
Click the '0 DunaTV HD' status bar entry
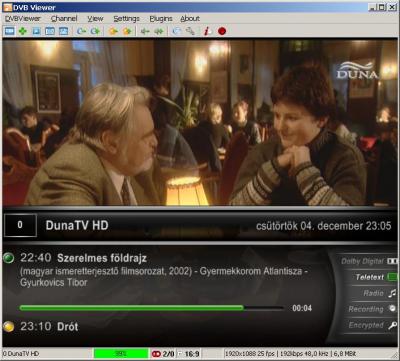(x=21, y=353)
